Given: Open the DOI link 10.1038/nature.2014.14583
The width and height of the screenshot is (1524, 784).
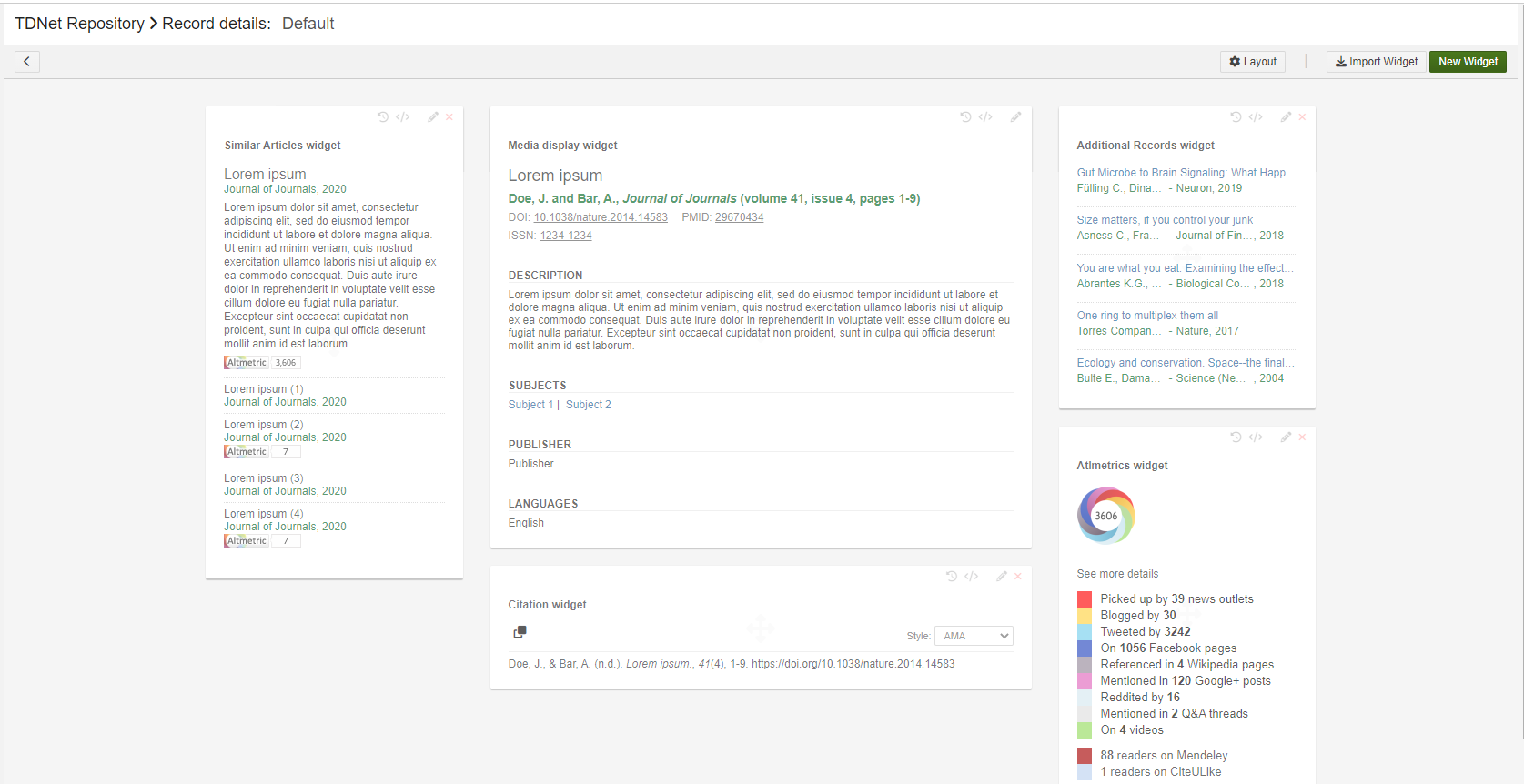Looking at the screenshot, I should [601, 217].
